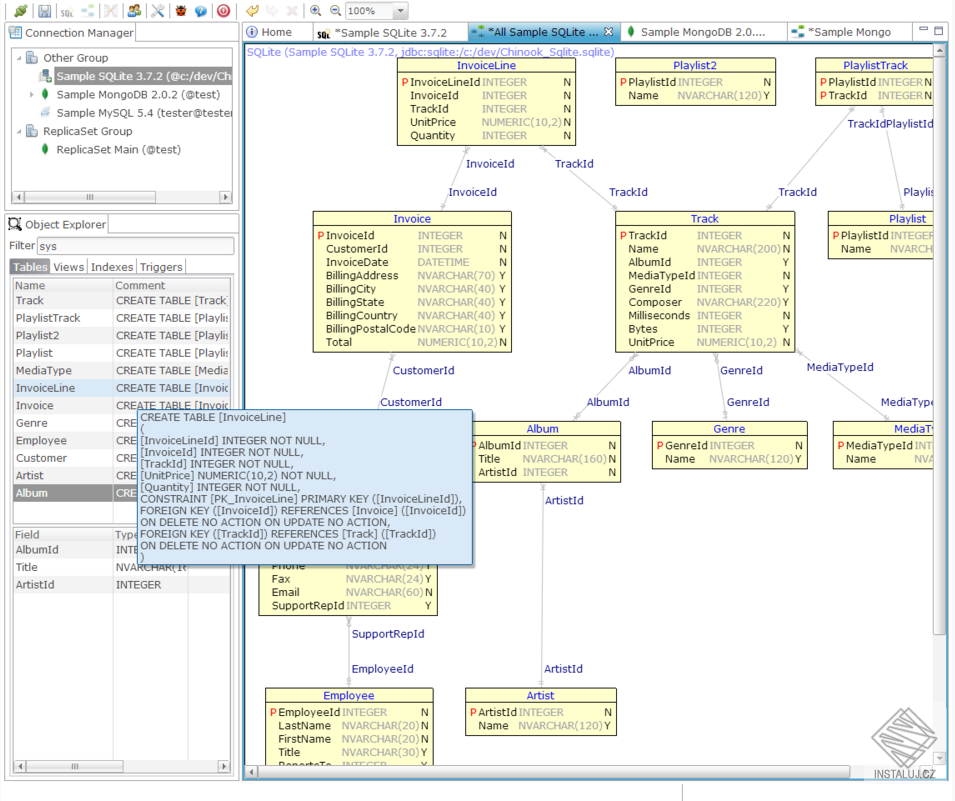
Task: Select the Employee row in tables list
Action: click(76, 440)
